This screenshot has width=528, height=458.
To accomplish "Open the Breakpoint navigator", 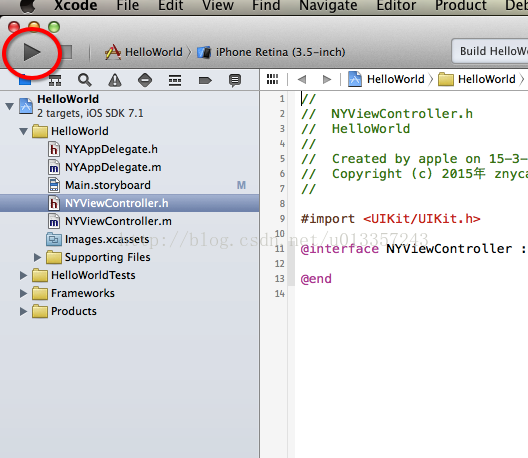I will pos(205,80).
